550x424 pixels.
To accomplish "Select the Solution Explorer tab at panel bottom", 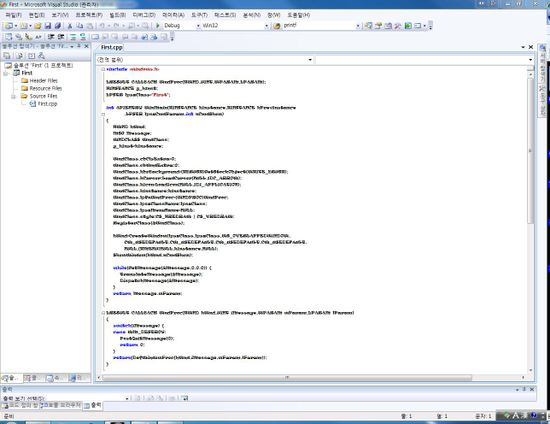I will (12, 378).
